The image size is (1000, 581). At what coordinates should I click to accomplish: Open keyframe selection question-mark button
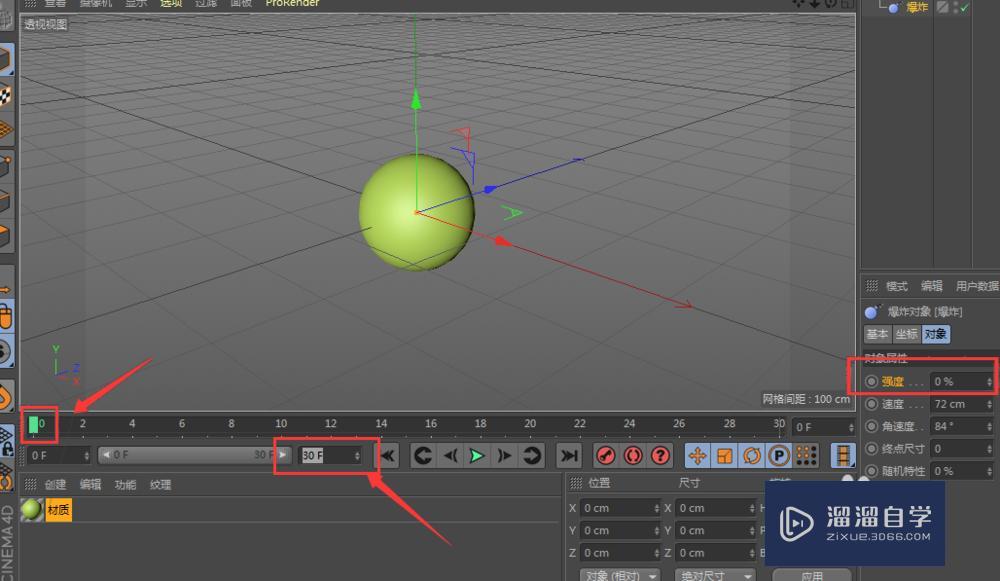pos(660,455)
